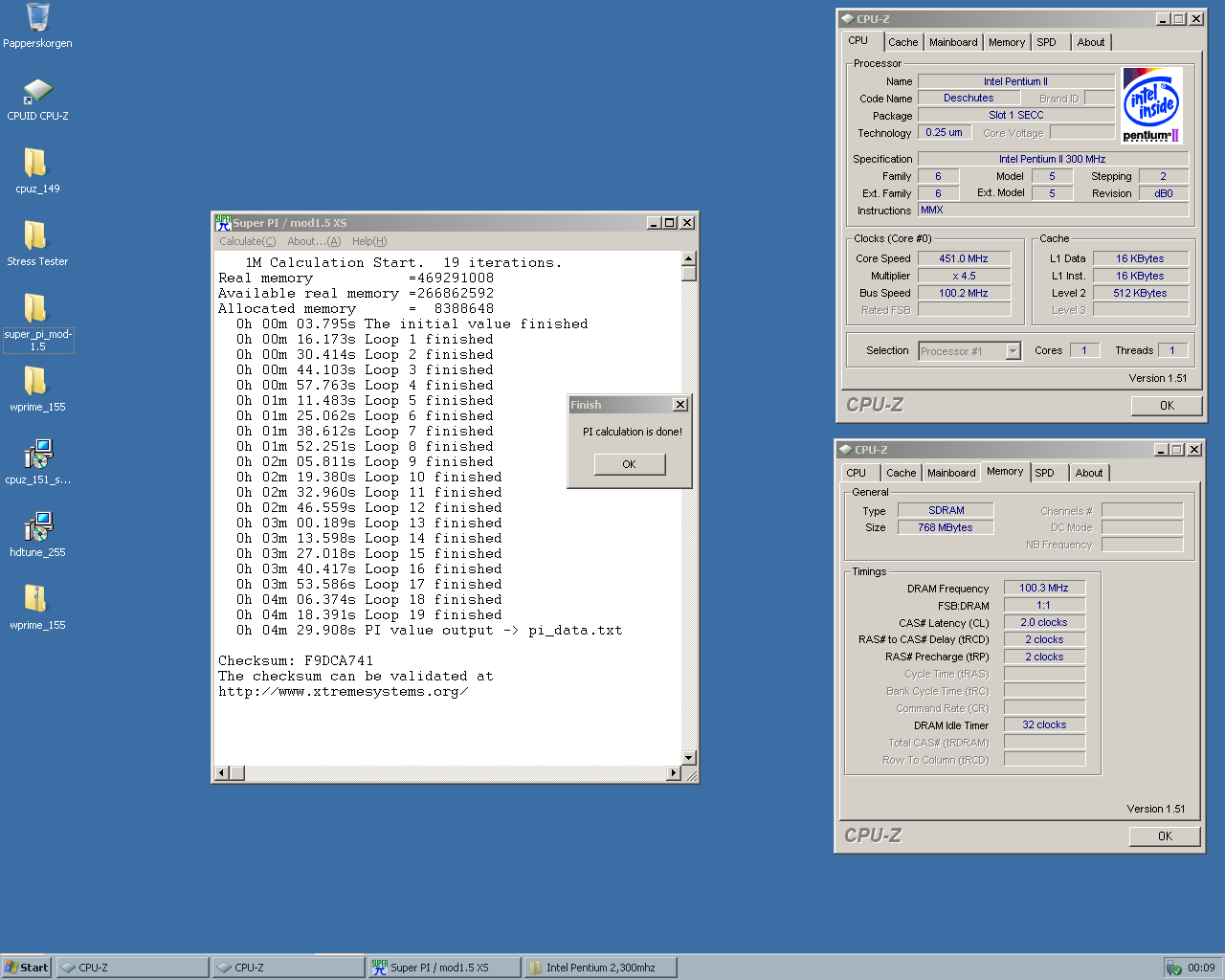Image resolution: width=1225 pixels, height=980 pixels.
Task: Click the taskbar clock showing 00:09
Action: click(1201, 968)
